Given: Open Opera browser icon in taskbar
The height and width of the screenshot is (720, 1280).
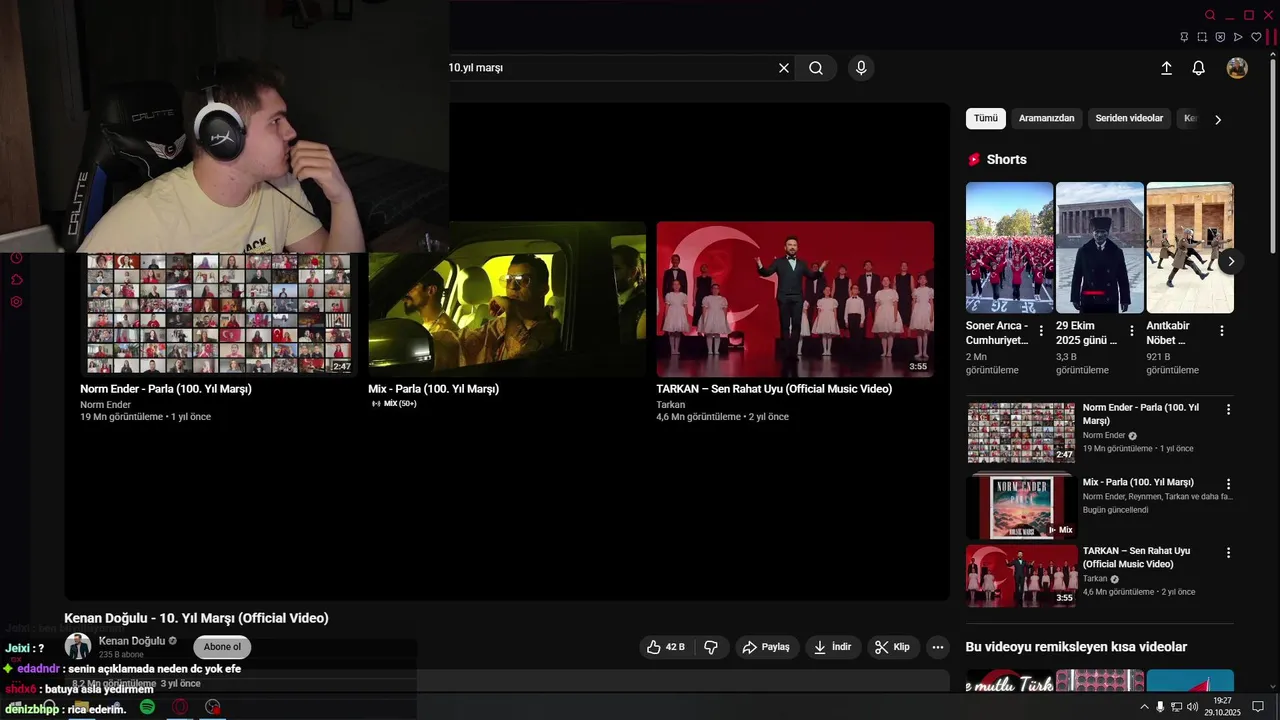Looking at the screenshot, I should (180, 707).
